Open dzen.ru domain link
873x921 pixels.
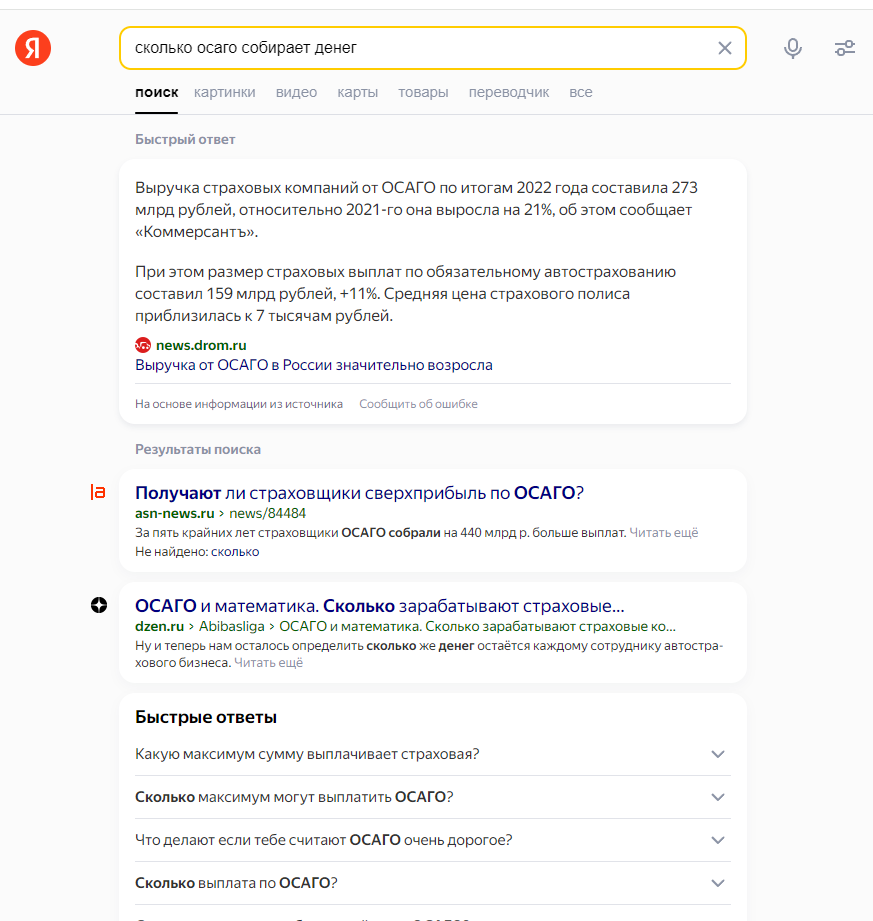point(159,626)
